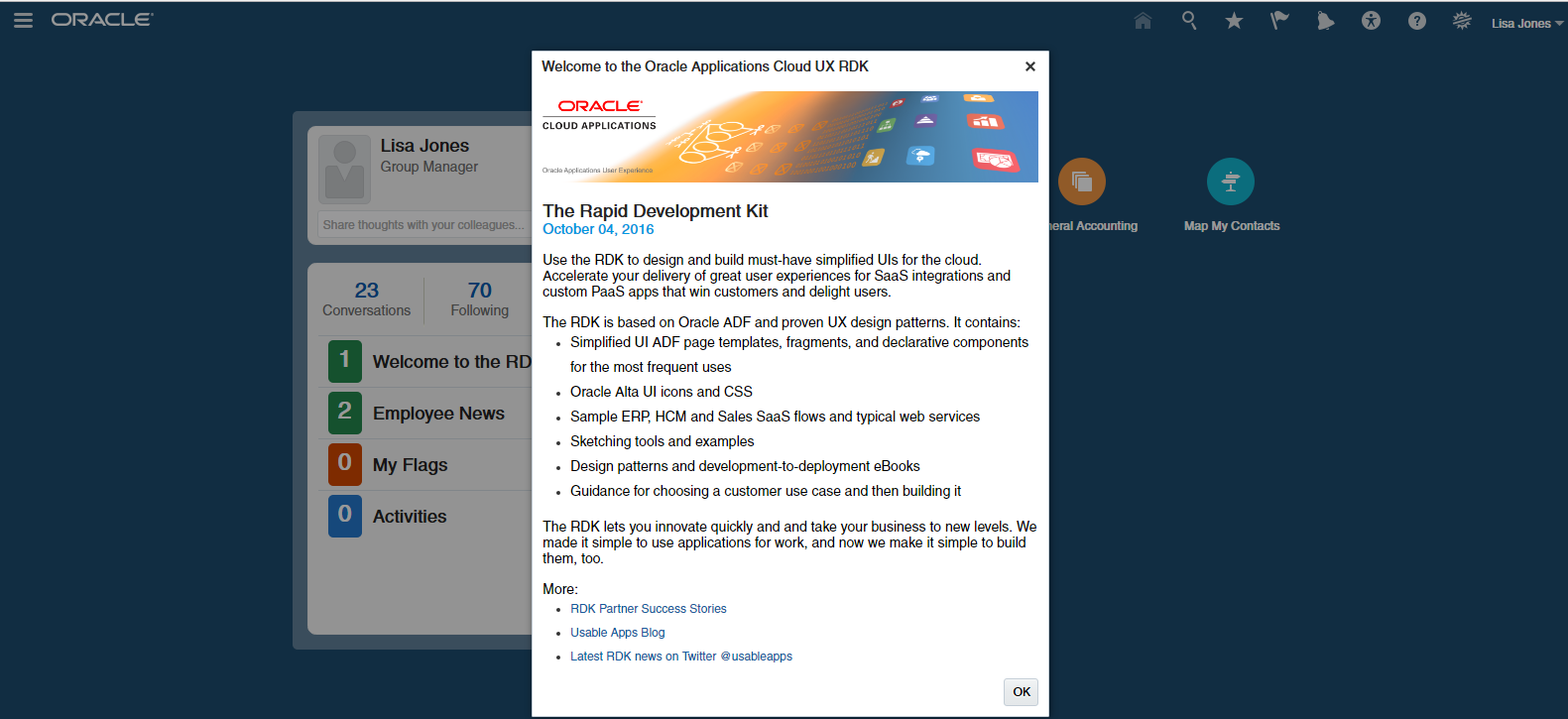1568x719 pixels.
Task: Open the Notifications bell icon
Action: [1325, 21]
